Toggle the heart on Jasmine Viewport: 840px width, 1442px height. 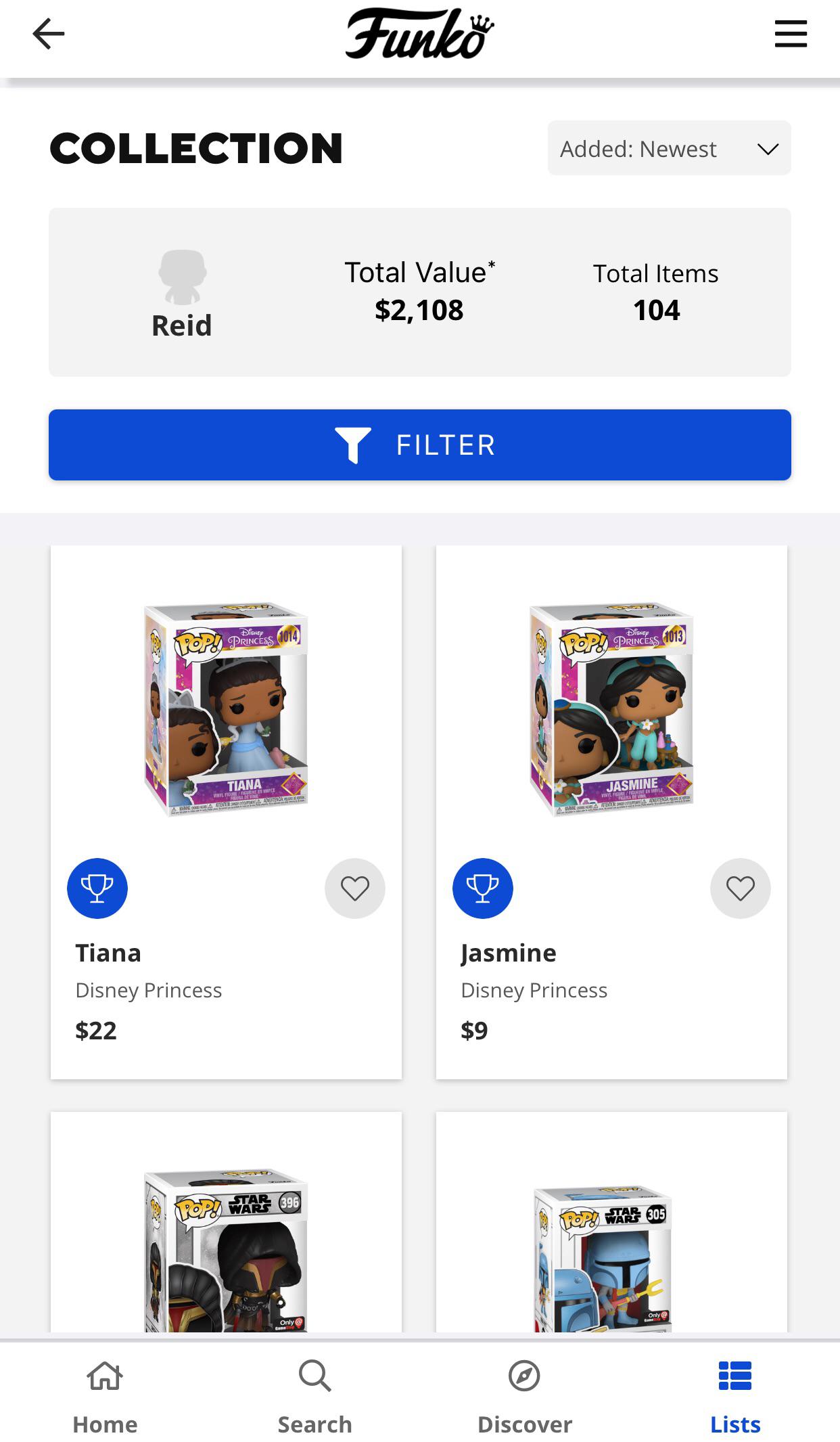741,888
